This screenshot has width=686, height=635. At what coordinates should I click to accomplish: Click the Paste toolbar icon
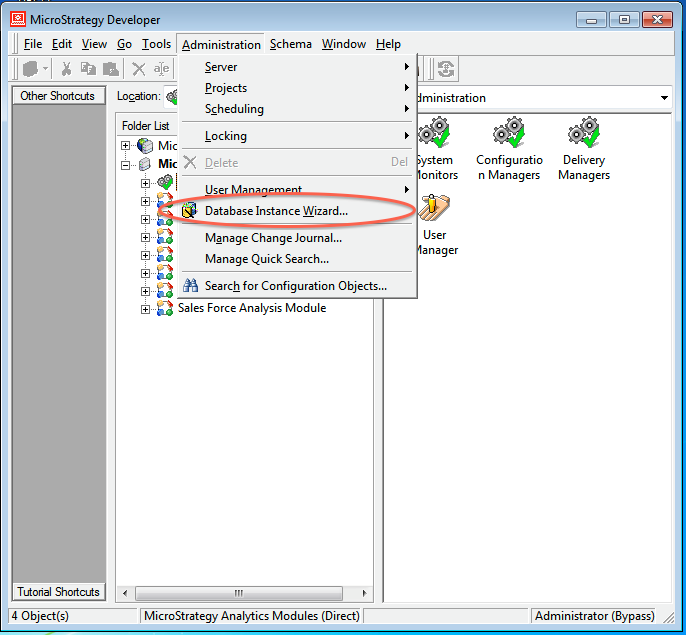(111, 69)
